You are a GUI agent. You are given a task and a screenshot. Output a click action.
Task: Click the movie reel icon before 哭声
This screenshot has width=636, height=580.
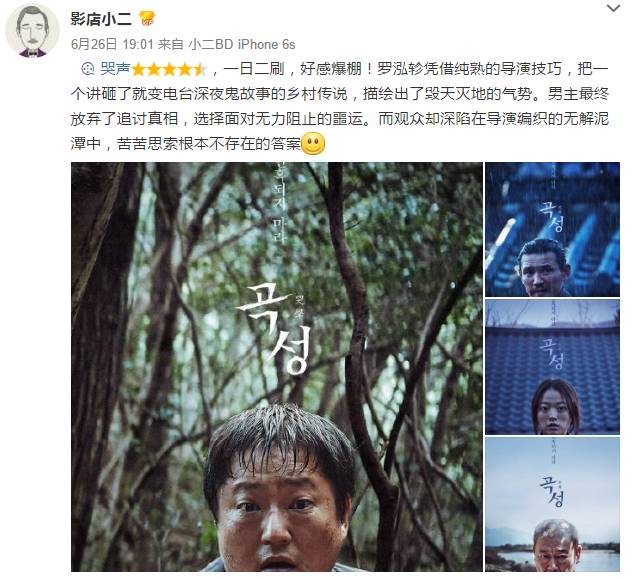(88, 69)
